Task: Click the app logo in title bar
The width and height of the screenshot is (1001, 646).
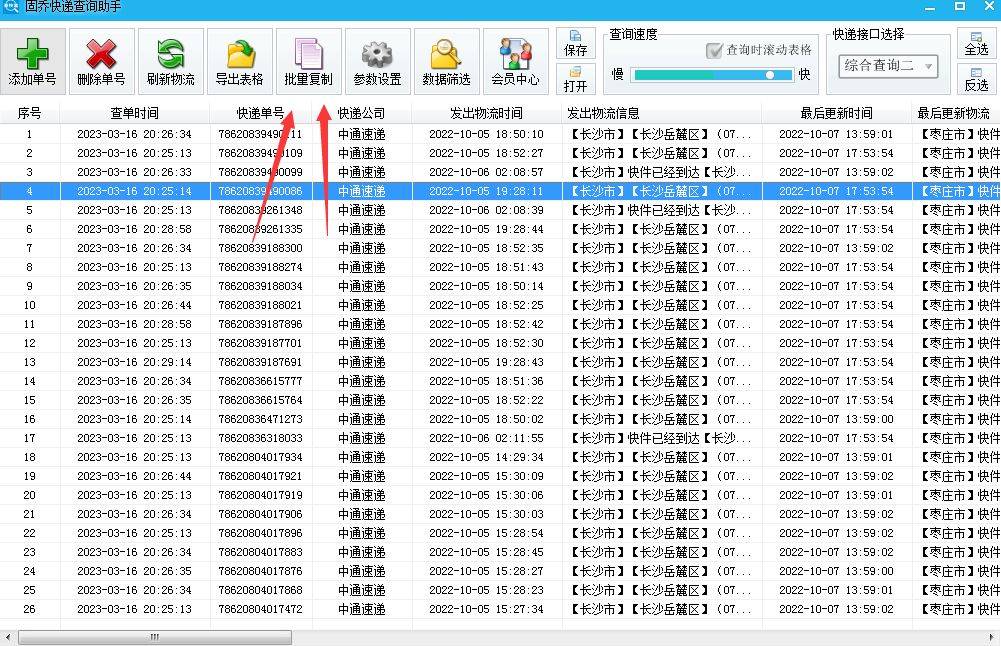Action: [11, 7]
